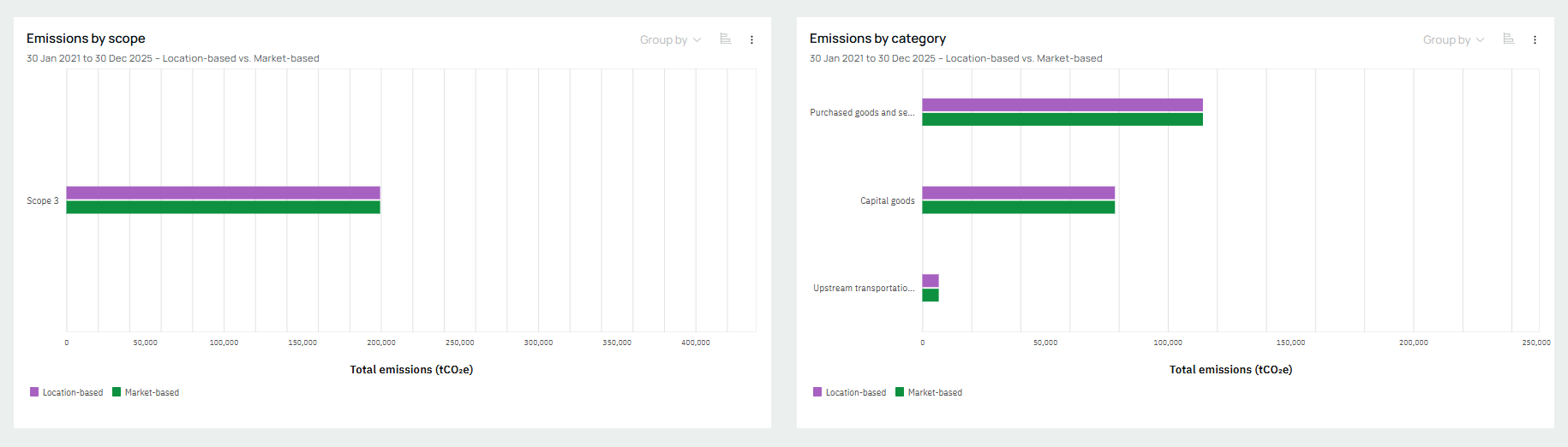Toggle Location-based legend in Emissions by category

pyautogui.click(x=849, y=392)
